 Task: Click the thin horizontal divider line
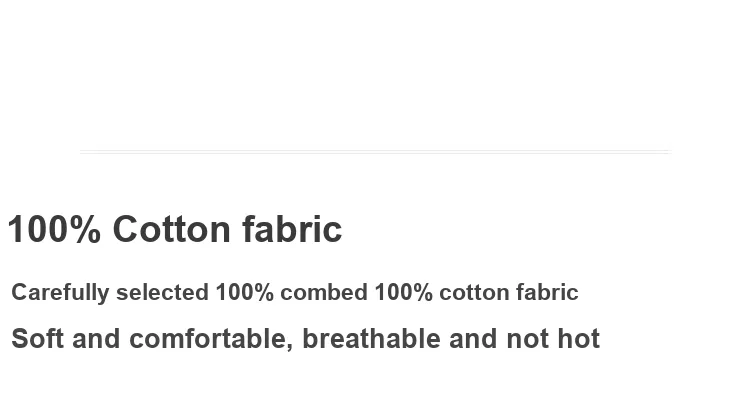pos(375,152)
